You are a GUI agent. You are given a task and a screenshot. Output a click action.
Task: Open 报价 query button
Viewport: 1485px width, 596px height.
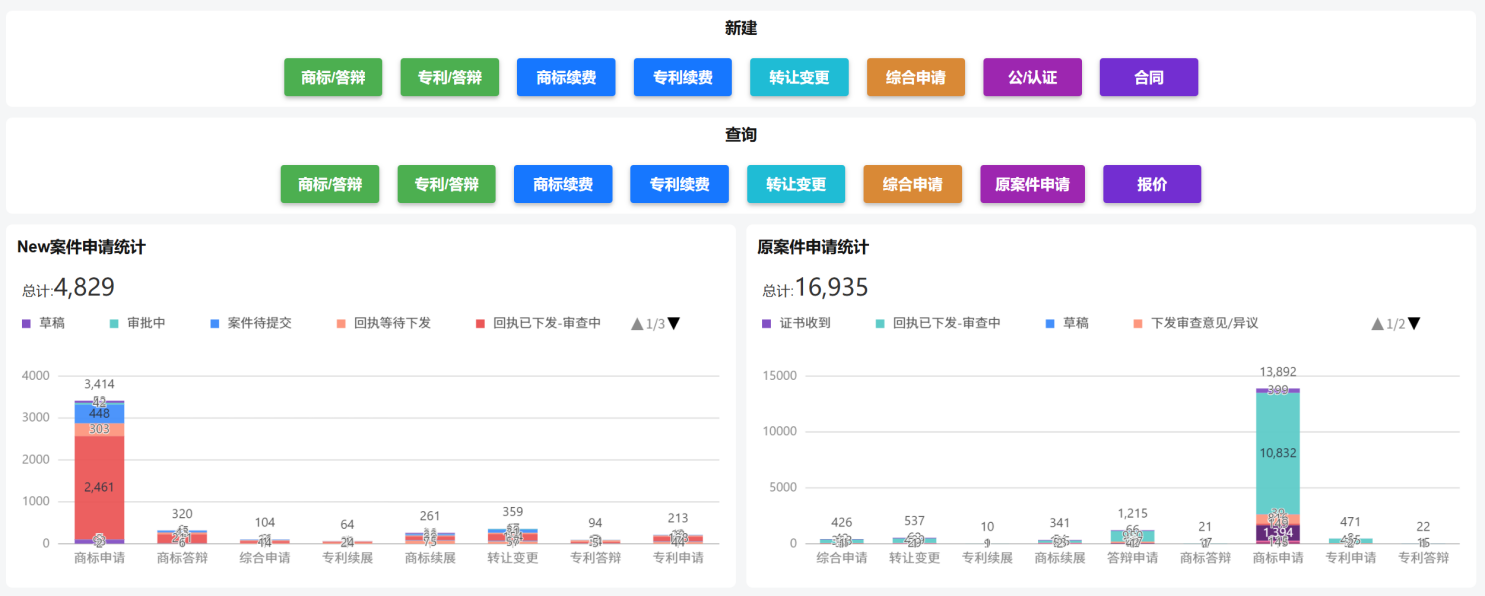click(x=1152, y=184)
